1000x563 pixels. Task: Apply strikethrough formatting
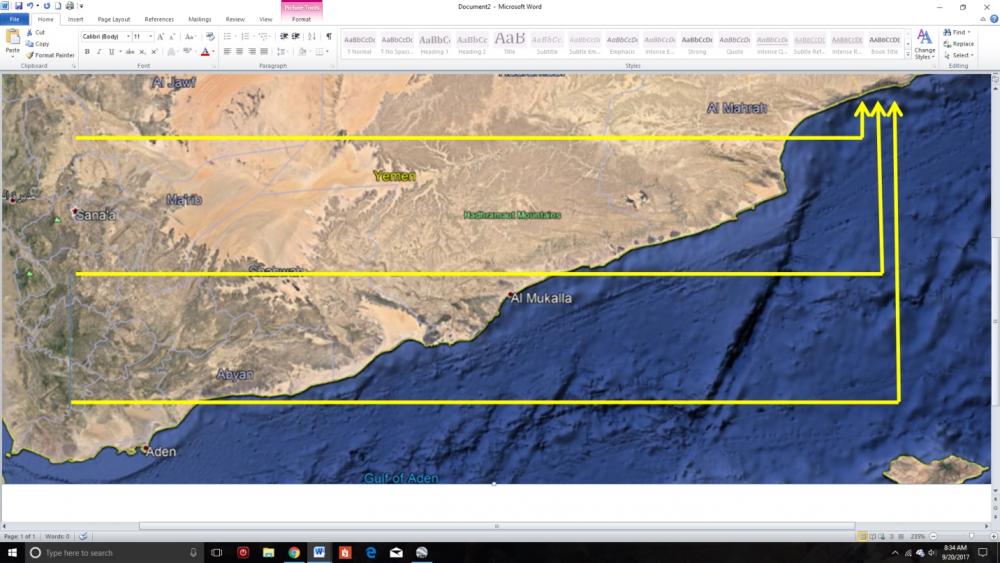click(x=130, y=52)
